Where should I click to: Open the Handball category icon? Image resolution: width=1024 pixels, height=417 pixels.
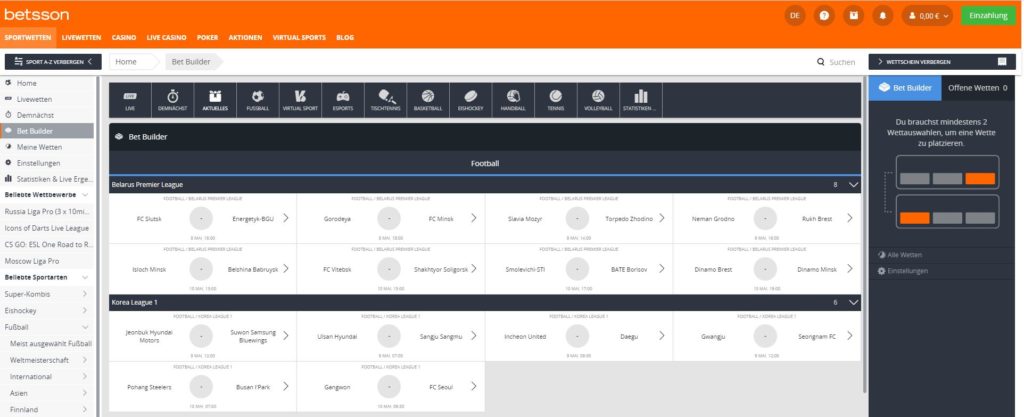pos(513,100)
